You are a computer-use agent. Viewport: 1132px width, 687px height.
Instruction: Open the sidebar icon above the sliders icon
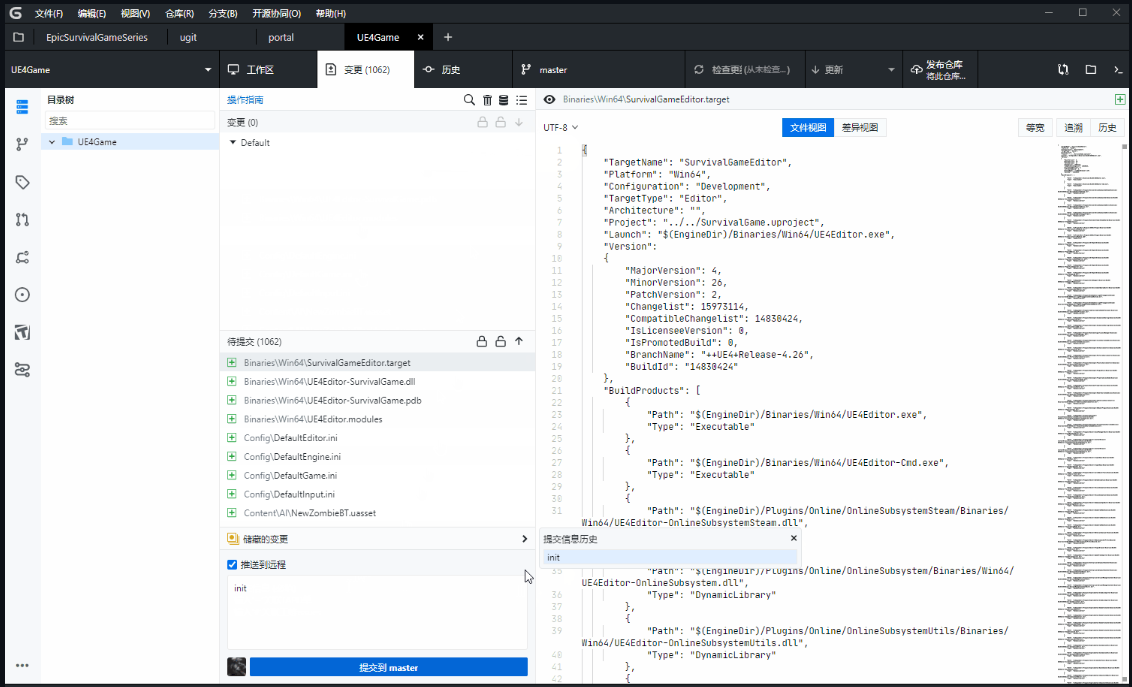[x=22, y=332]
